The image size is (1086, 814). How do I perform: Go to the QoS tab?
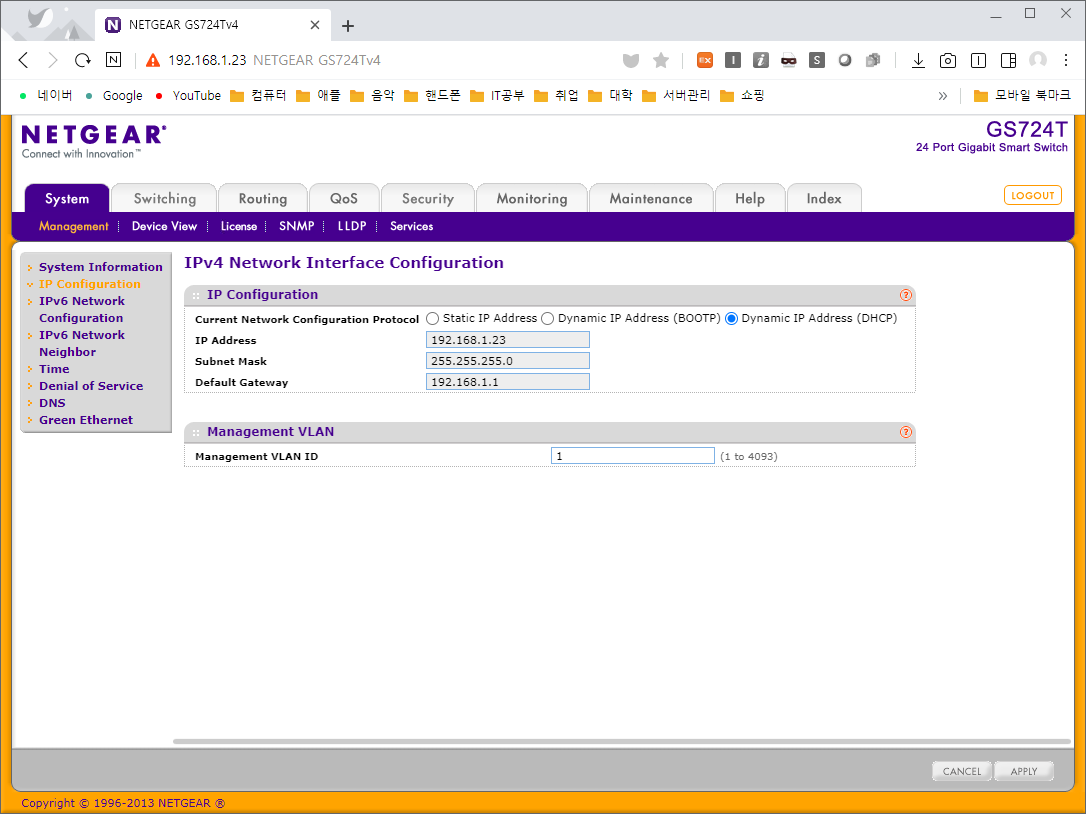344,199
